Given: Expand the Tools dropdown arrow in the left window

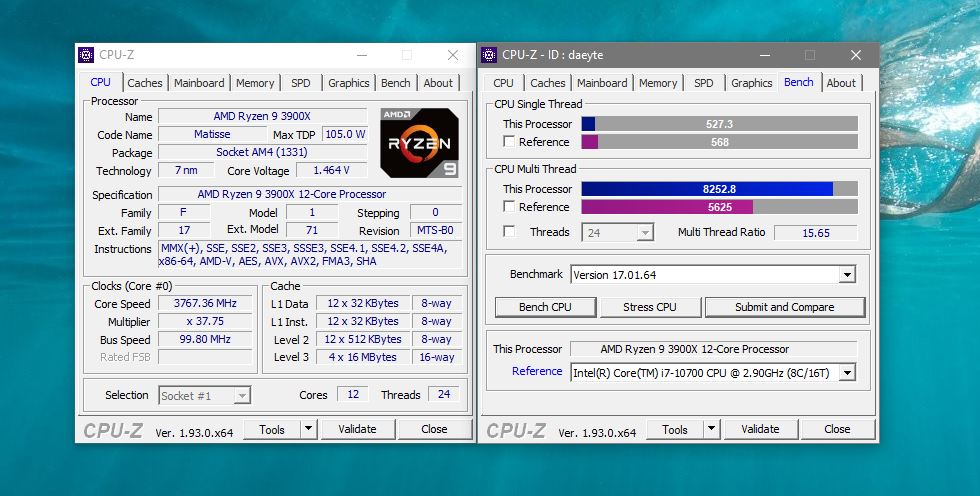Looking at the screenshot, I should pos(309,430).
